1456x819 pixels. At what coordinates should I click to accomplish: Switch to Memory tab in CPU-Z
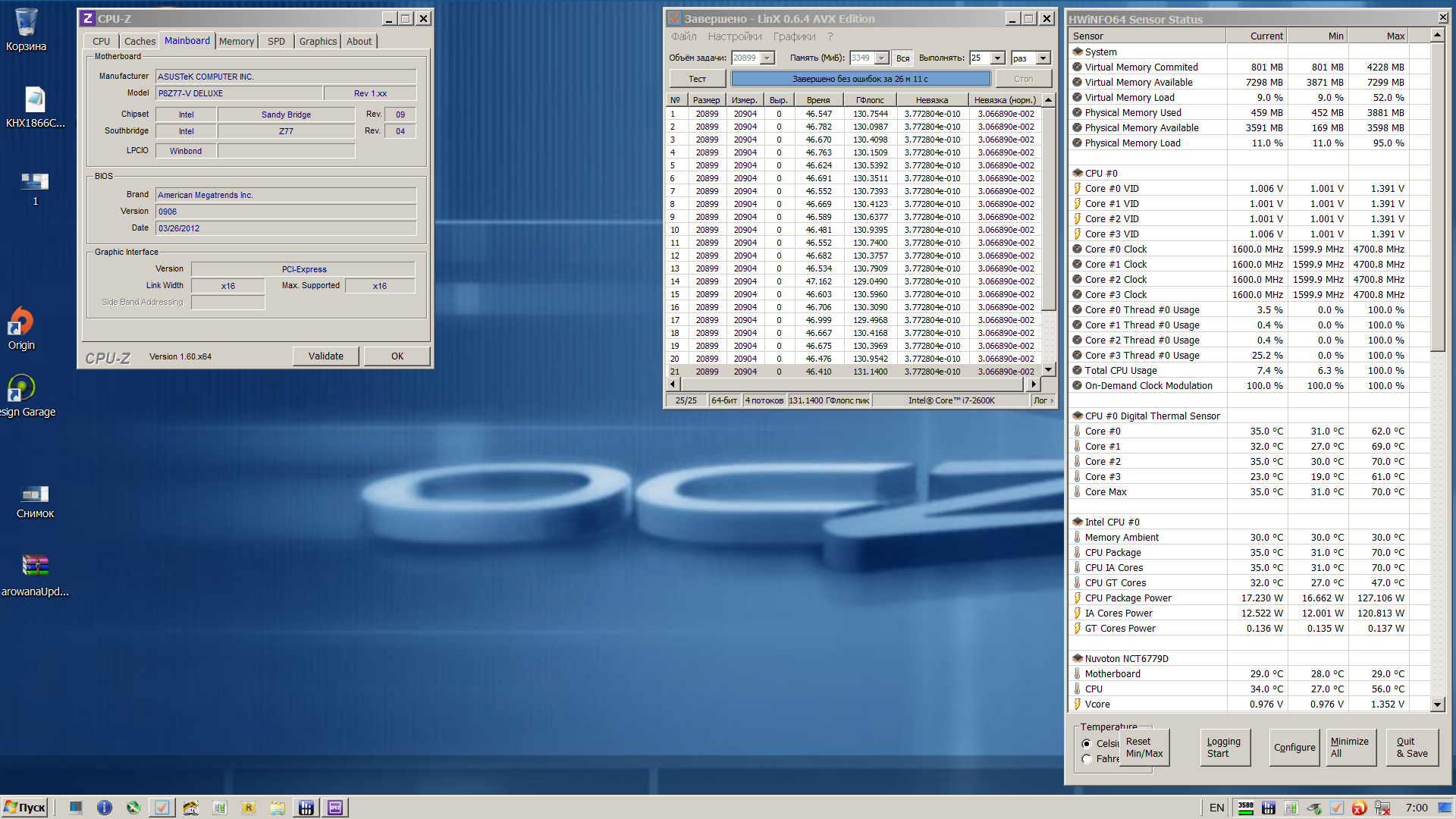click(237, 41)
